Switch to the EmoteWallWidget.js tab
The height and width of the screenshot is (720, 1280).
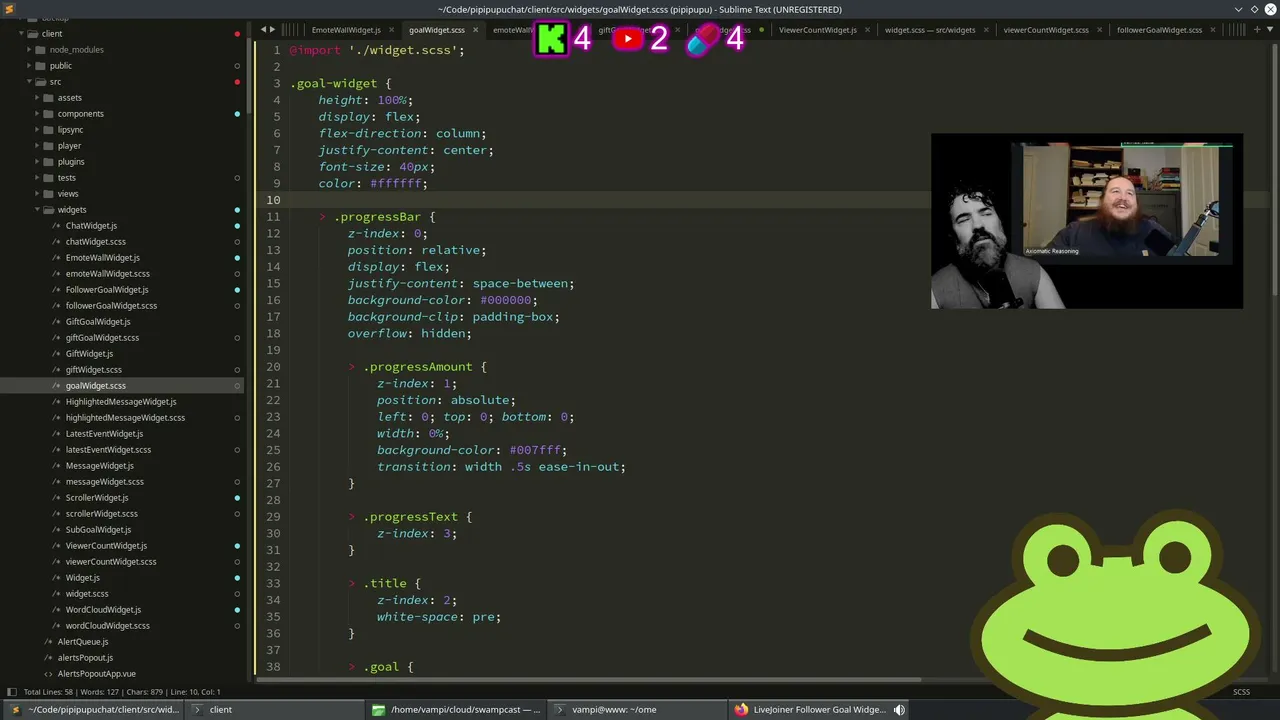click(346, 30)
